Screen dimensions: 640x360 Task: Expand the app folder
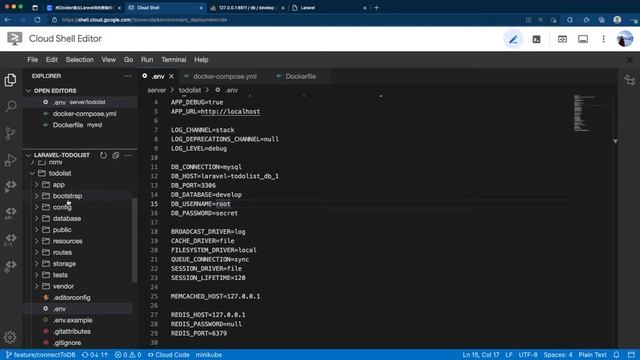tap(36, 184)
